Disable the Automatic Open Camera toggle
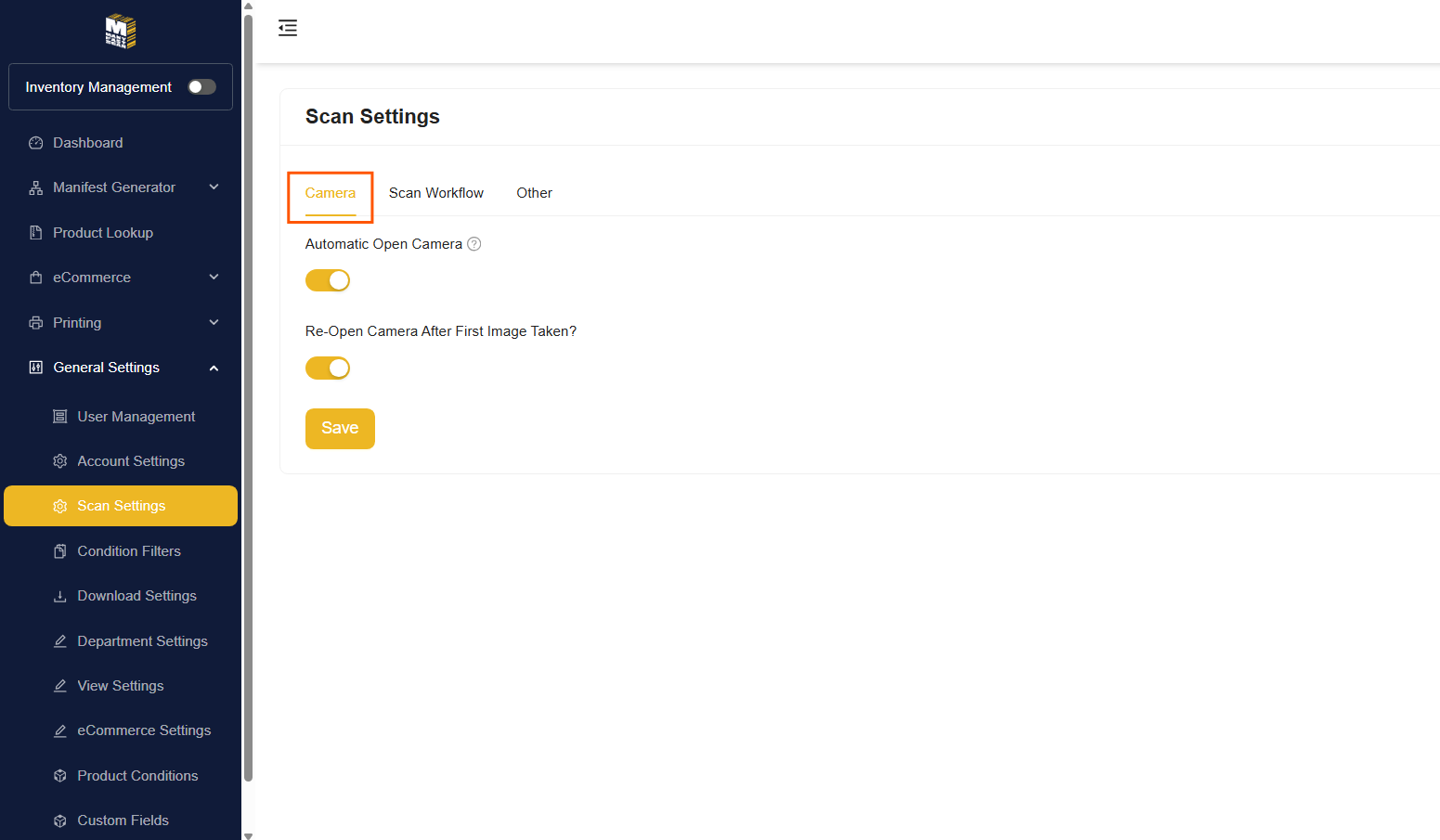The image size is (1440, 840). 328,280
